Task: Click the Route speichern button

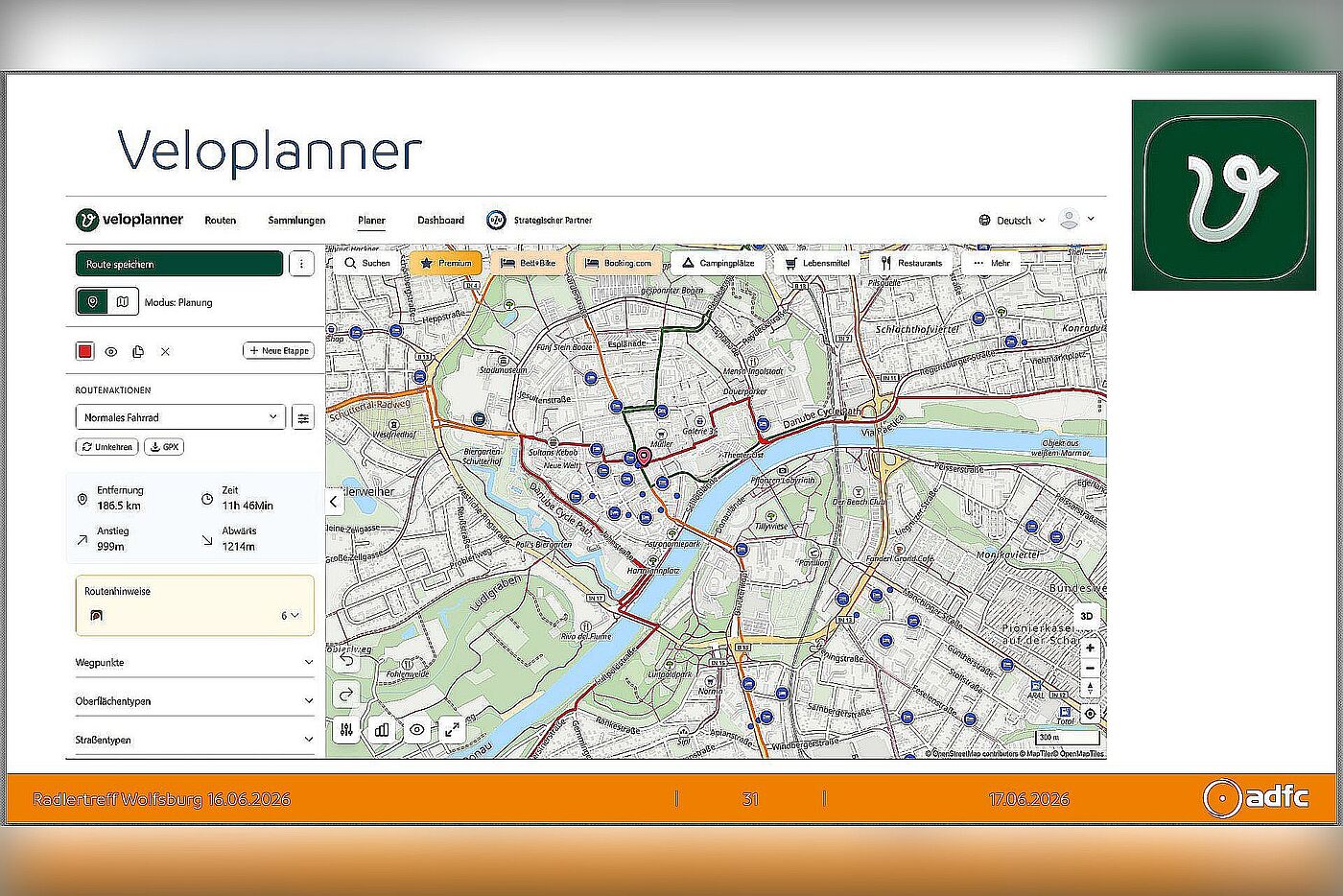Action: click(x=179, y=264)
